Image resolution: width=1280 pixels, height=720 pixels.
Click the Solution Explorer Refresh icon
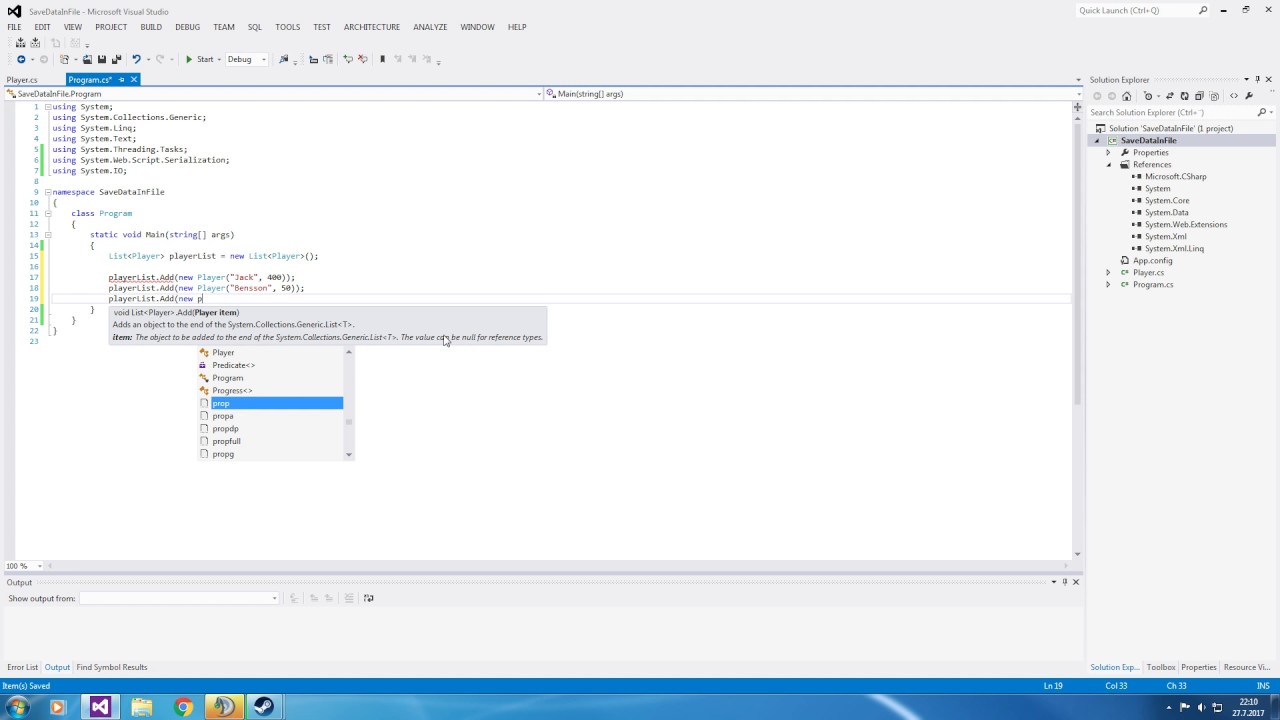[1185, 96]
